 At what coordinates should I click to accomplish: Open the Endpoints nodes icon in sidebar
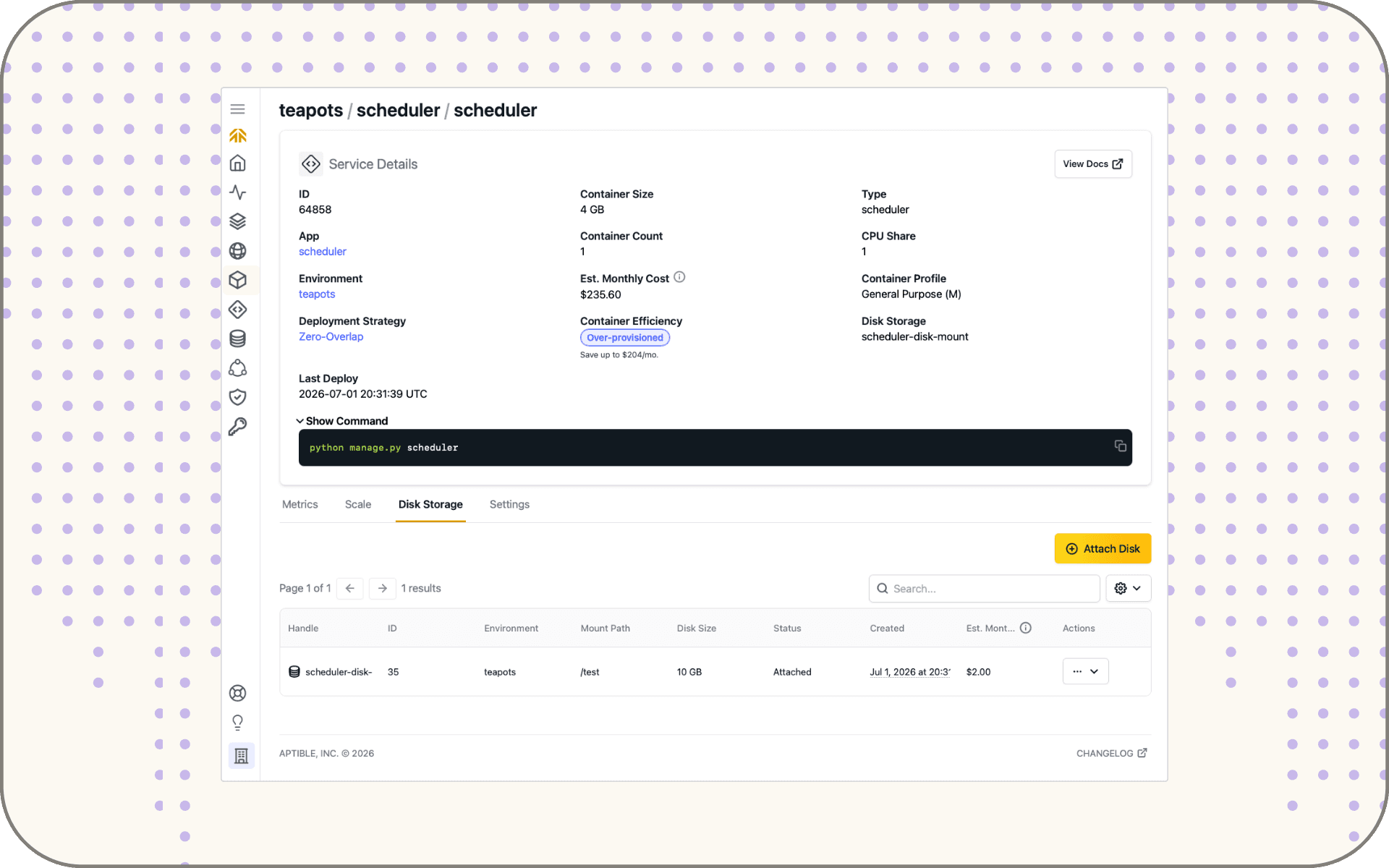(x=237, y=368)
